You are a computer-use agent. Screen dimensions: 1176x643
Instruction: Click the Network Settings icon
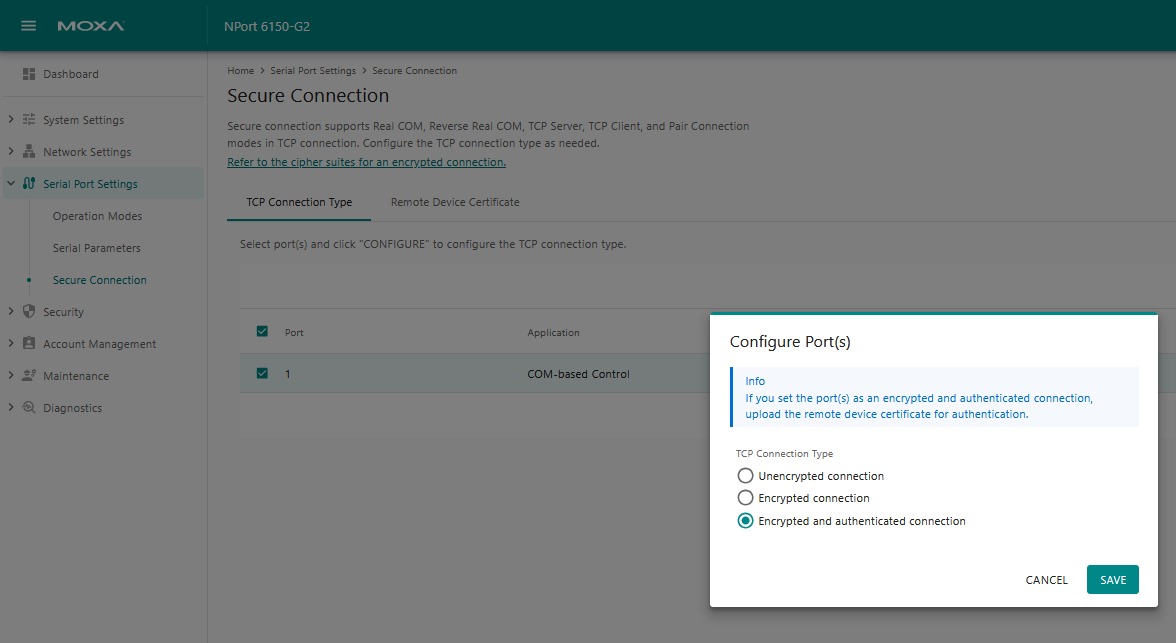(x=29, y=152)
